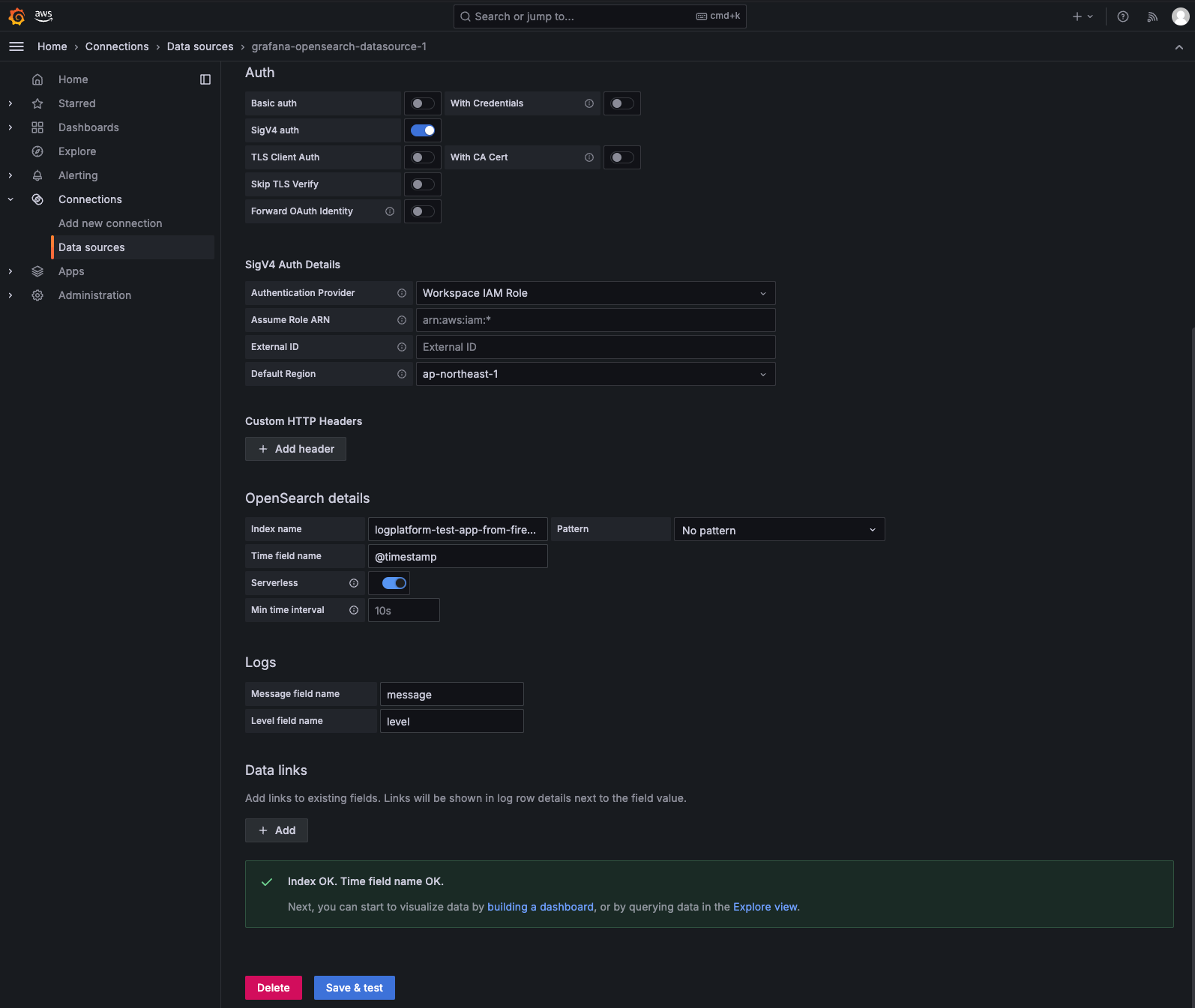Focus the Index name input field
This screenshot has height=1008, width=1195.
click(458, 530)
